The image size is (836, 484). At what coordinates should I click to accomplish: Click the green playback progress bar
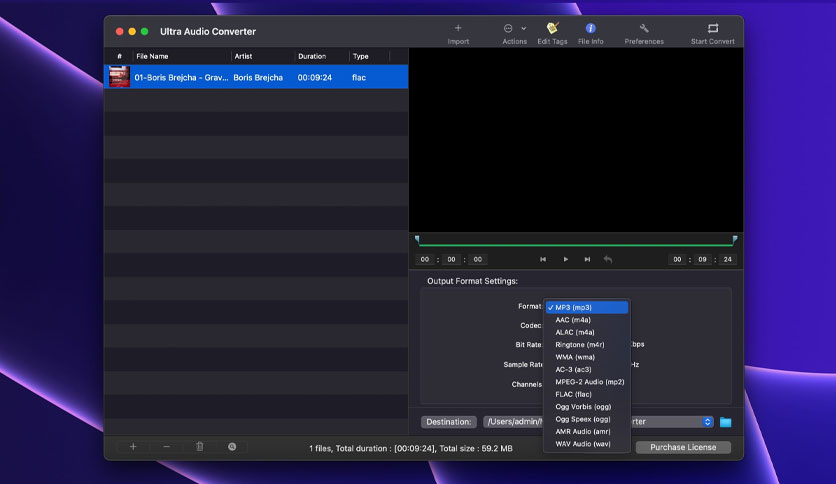tap(576, 245)
